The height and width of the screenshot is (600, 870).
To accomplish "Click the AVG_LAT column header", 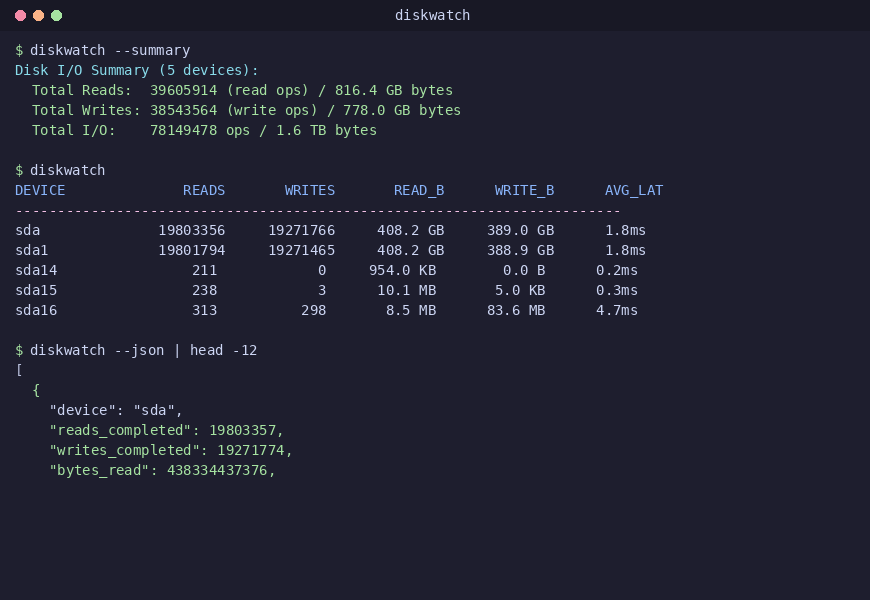I will click(634, 190).
